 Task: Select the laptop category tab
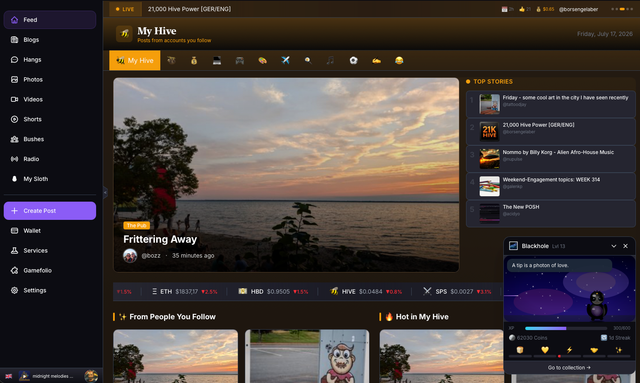coord(217,60)
